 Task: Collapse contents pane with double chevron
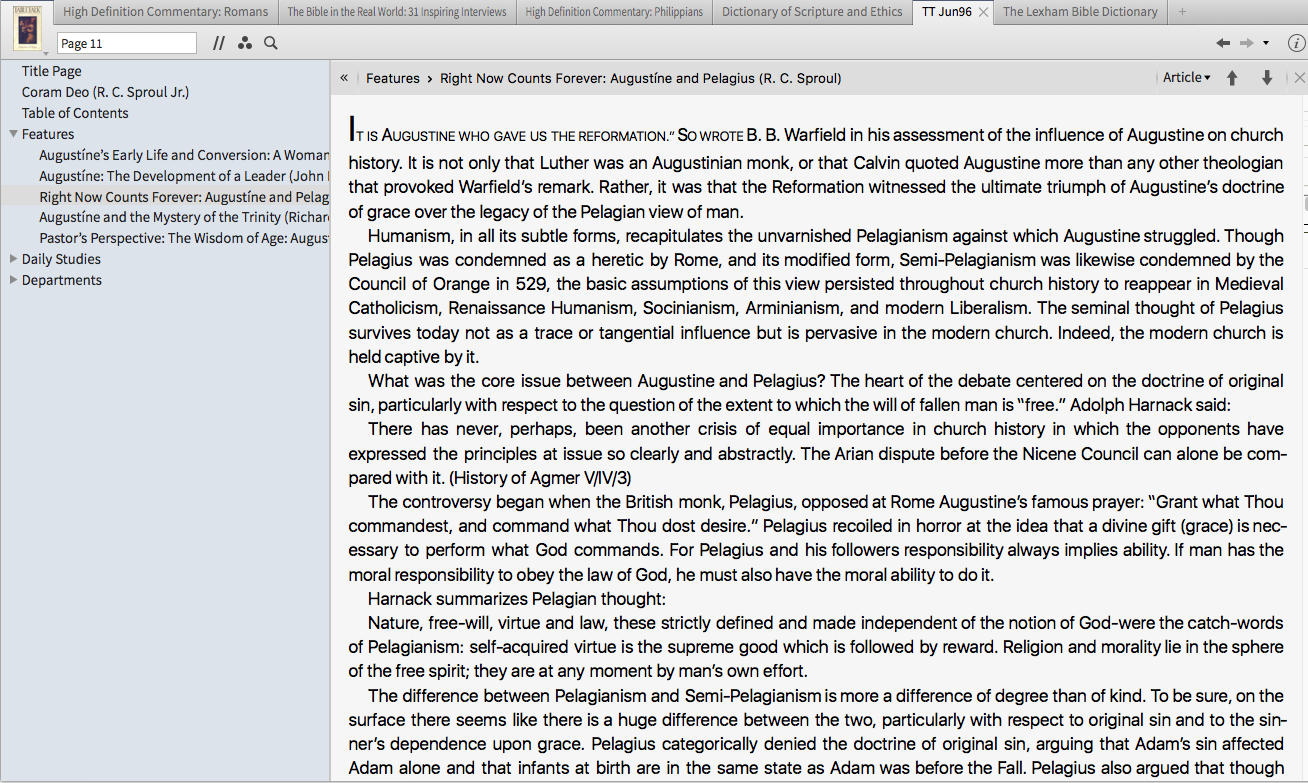coord(344,78)
